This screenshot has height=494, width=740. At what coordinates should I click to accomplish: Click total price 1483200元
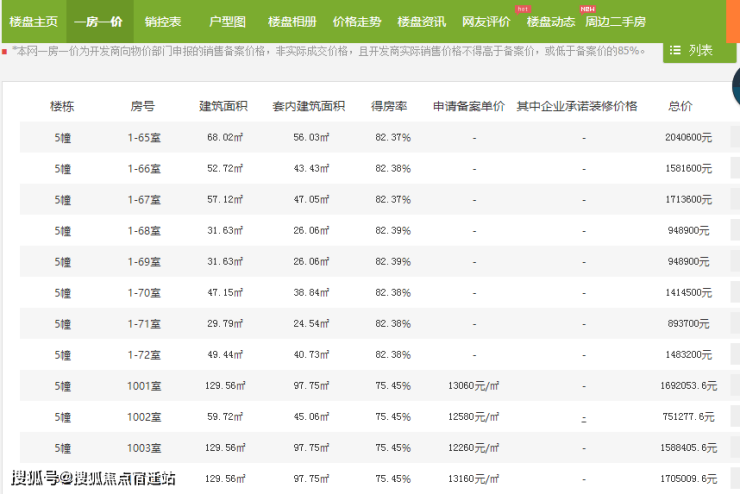(689, 355)
